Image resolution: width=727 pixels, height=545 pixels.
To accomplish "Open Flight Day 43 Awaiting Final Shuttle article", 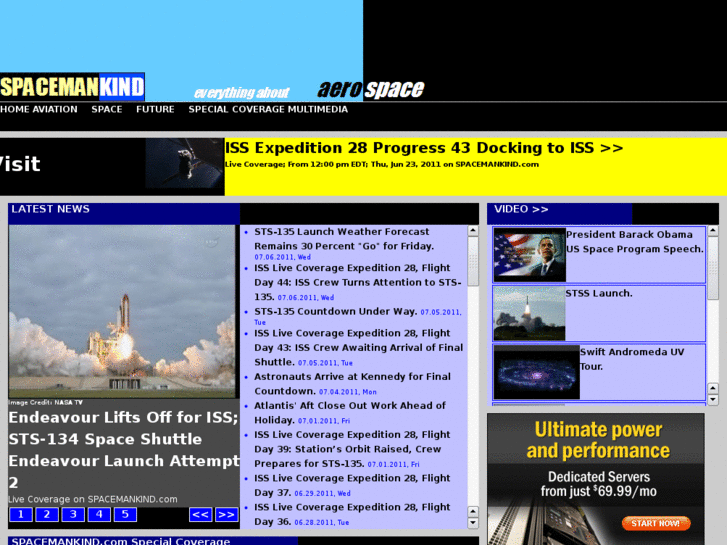I will pos(358,347).
